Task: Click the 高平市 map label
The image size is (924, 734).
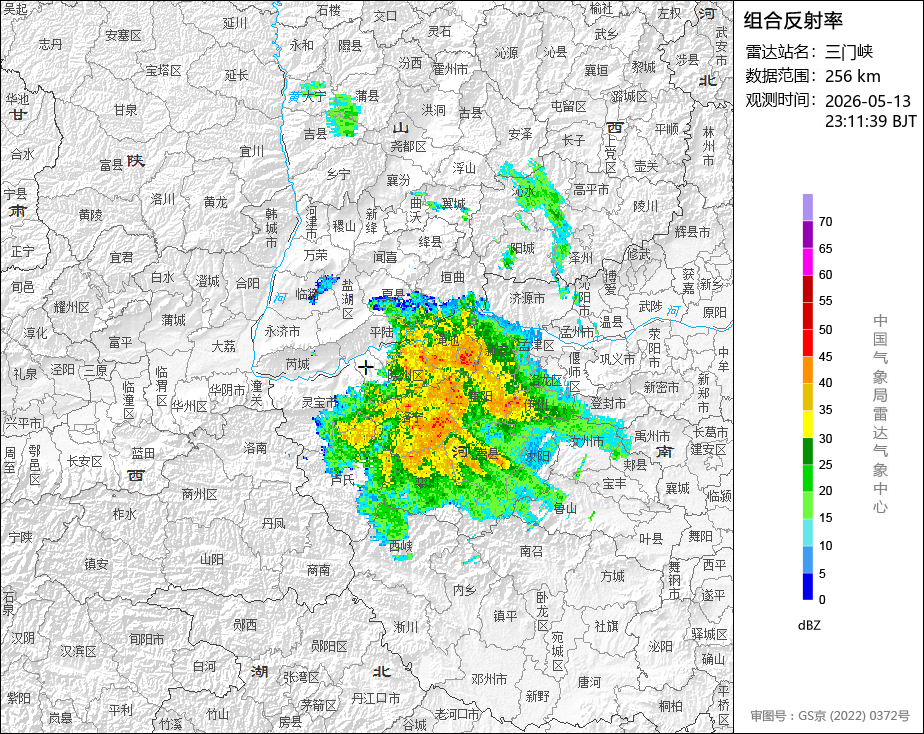Action: tap(591, 190)
